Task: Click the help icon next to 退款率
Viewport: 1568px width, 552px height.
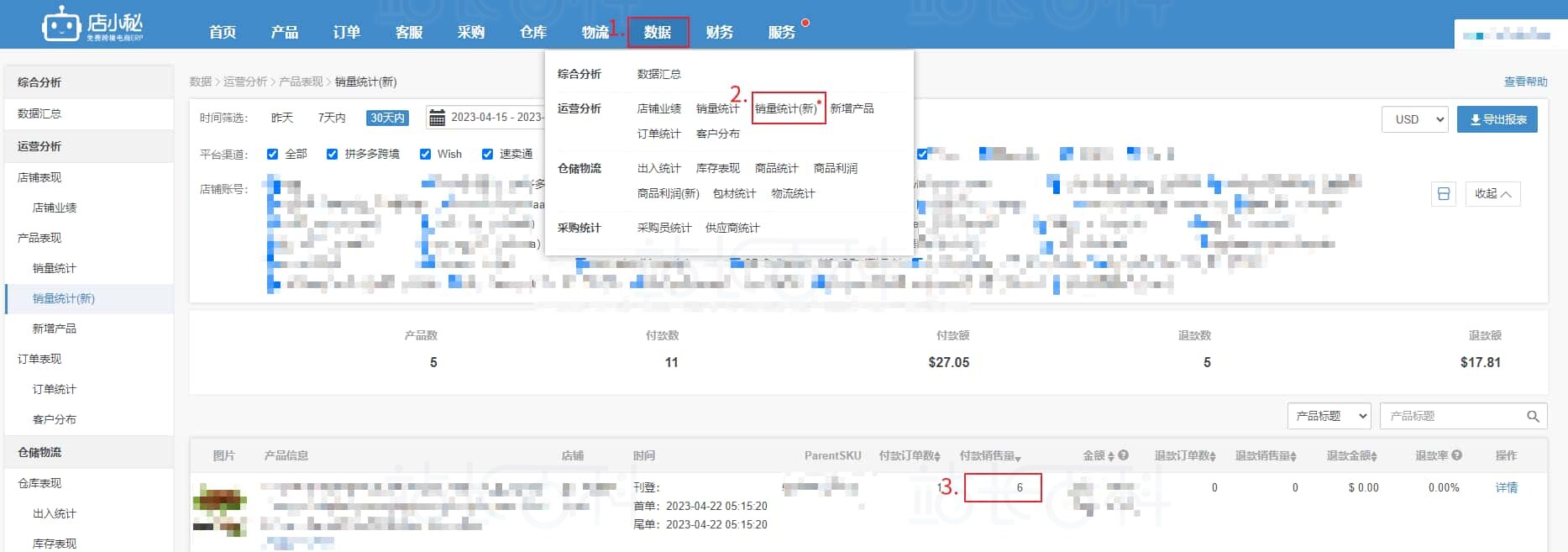Action: point(1456,455)
